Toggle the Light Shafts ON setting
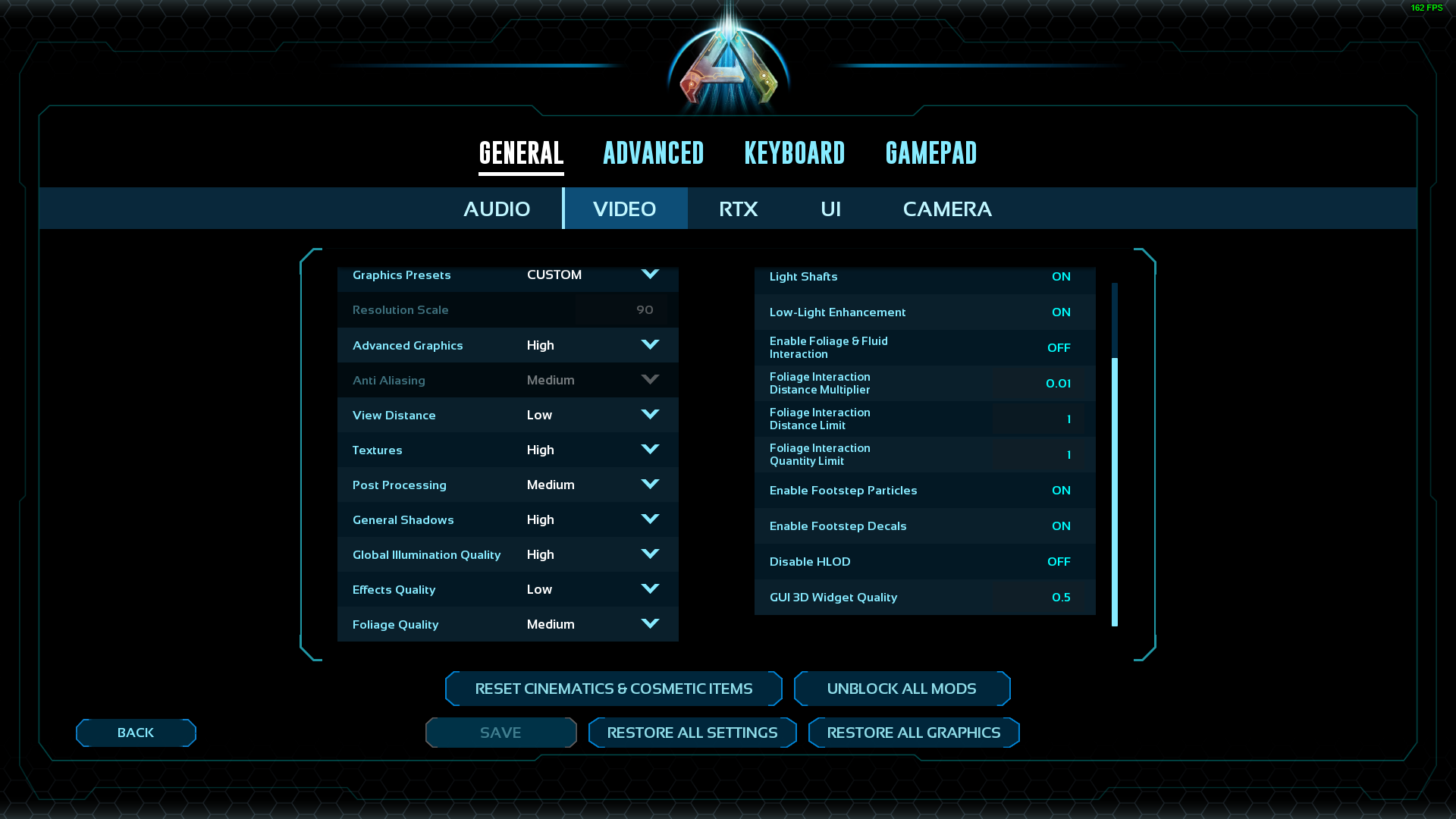 [1060, 277]
